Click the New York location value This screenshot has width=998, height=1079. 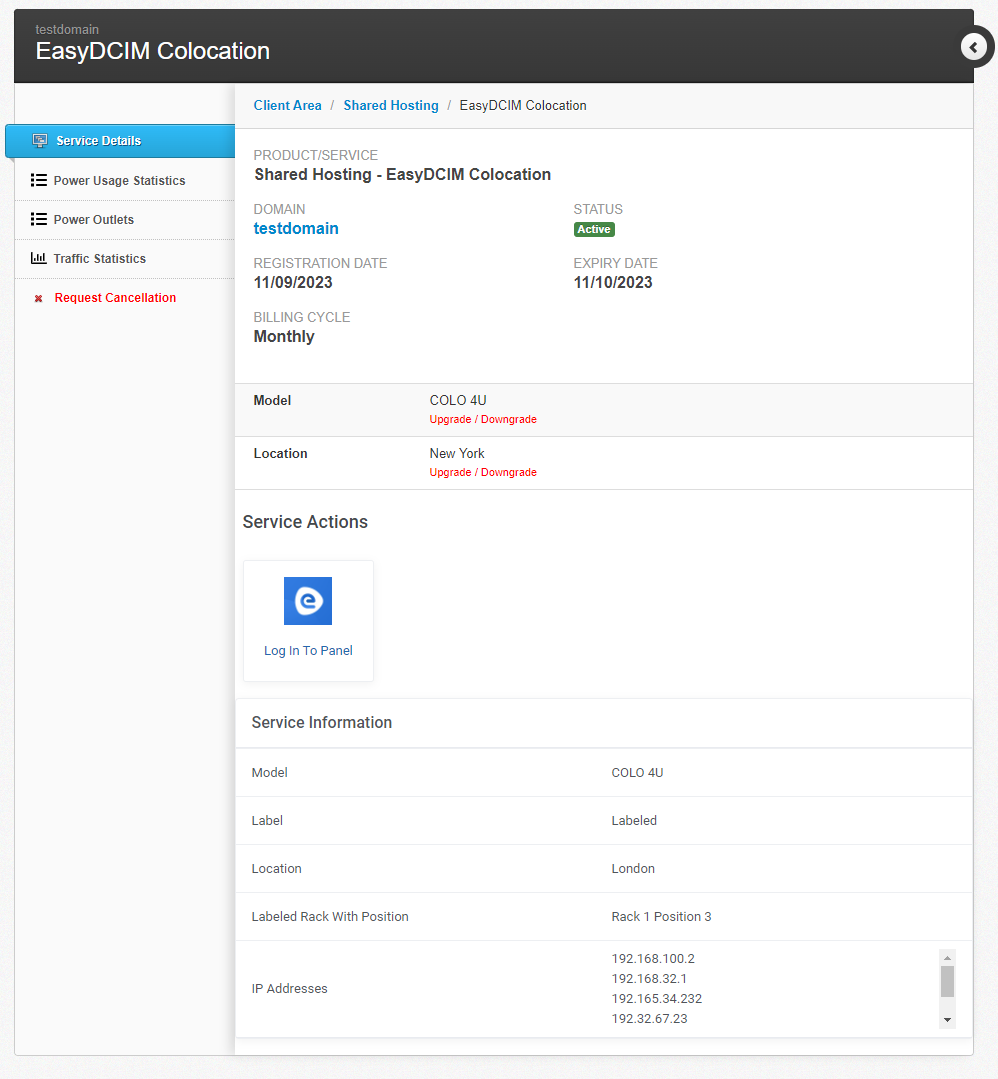point(457,453)
